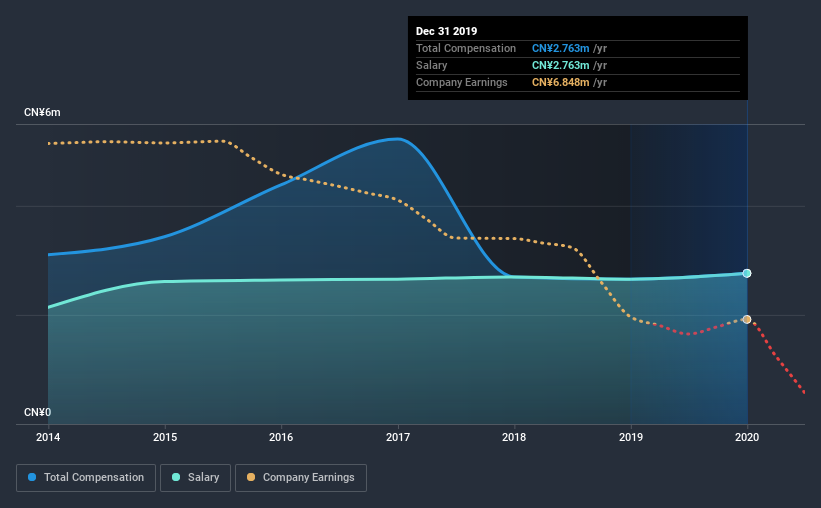
Task: Click the Dec 31 2019 tooltip date
Action: pyautogui.click(x=447, y=31)
